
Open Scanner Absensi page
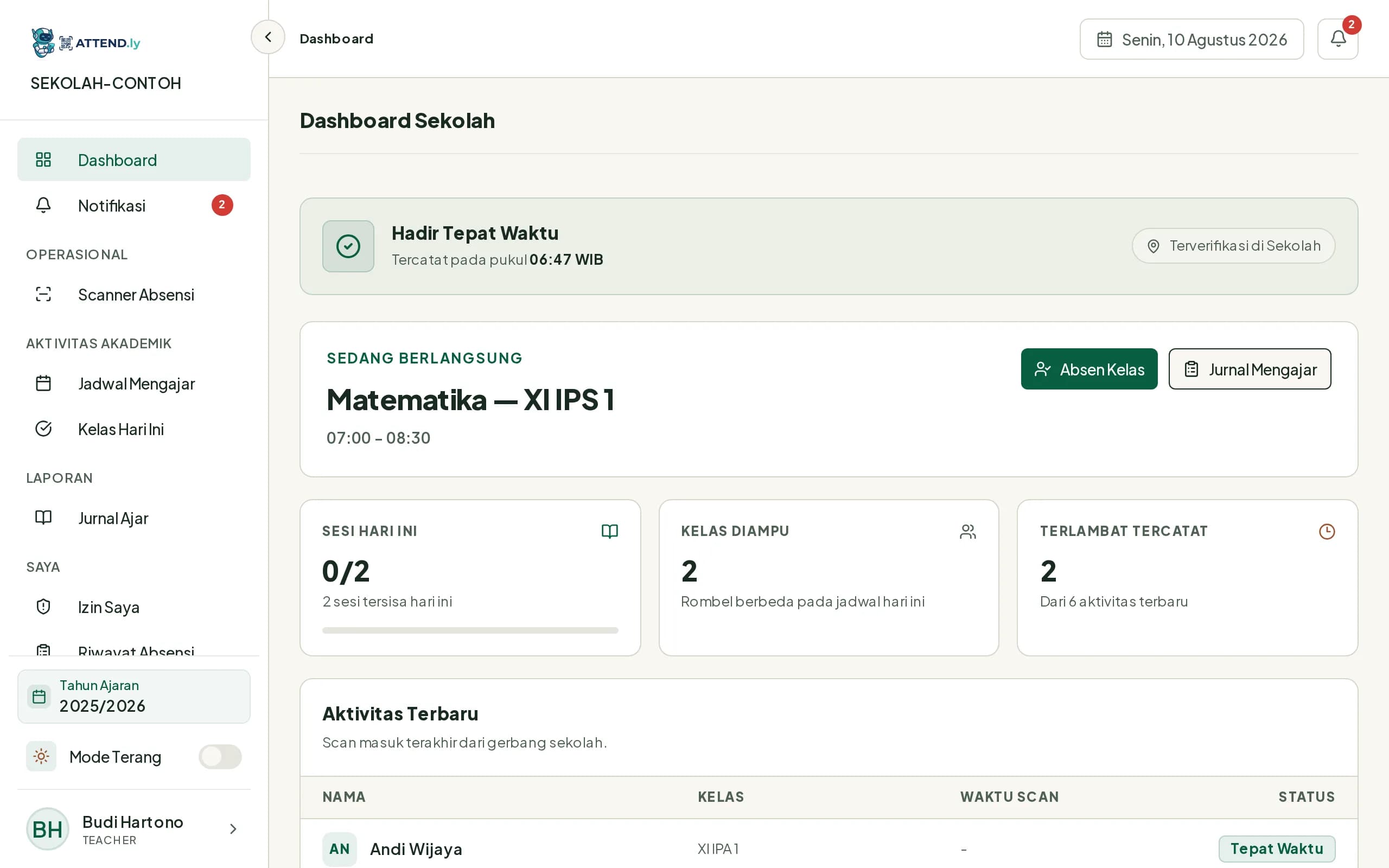[133, 295]
